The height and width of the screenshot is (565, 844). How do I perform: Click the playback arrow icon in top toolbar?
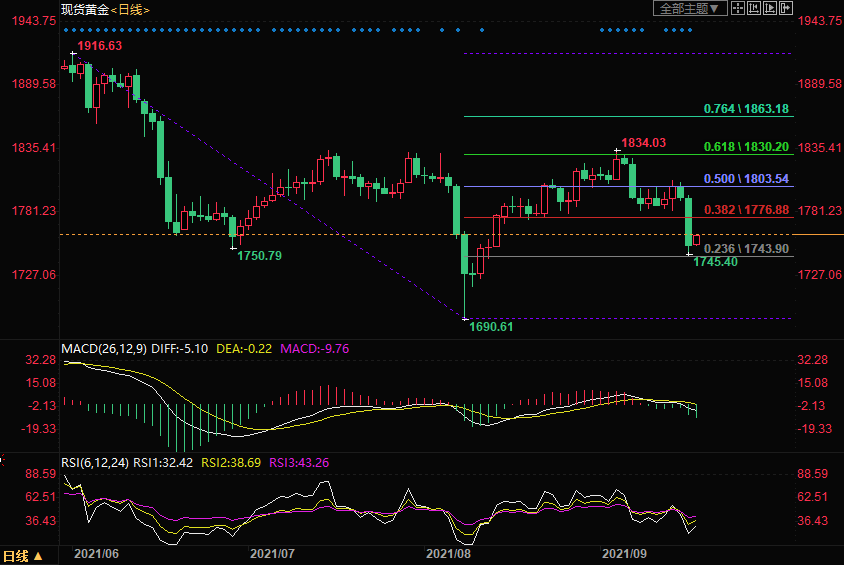point(769,9)
